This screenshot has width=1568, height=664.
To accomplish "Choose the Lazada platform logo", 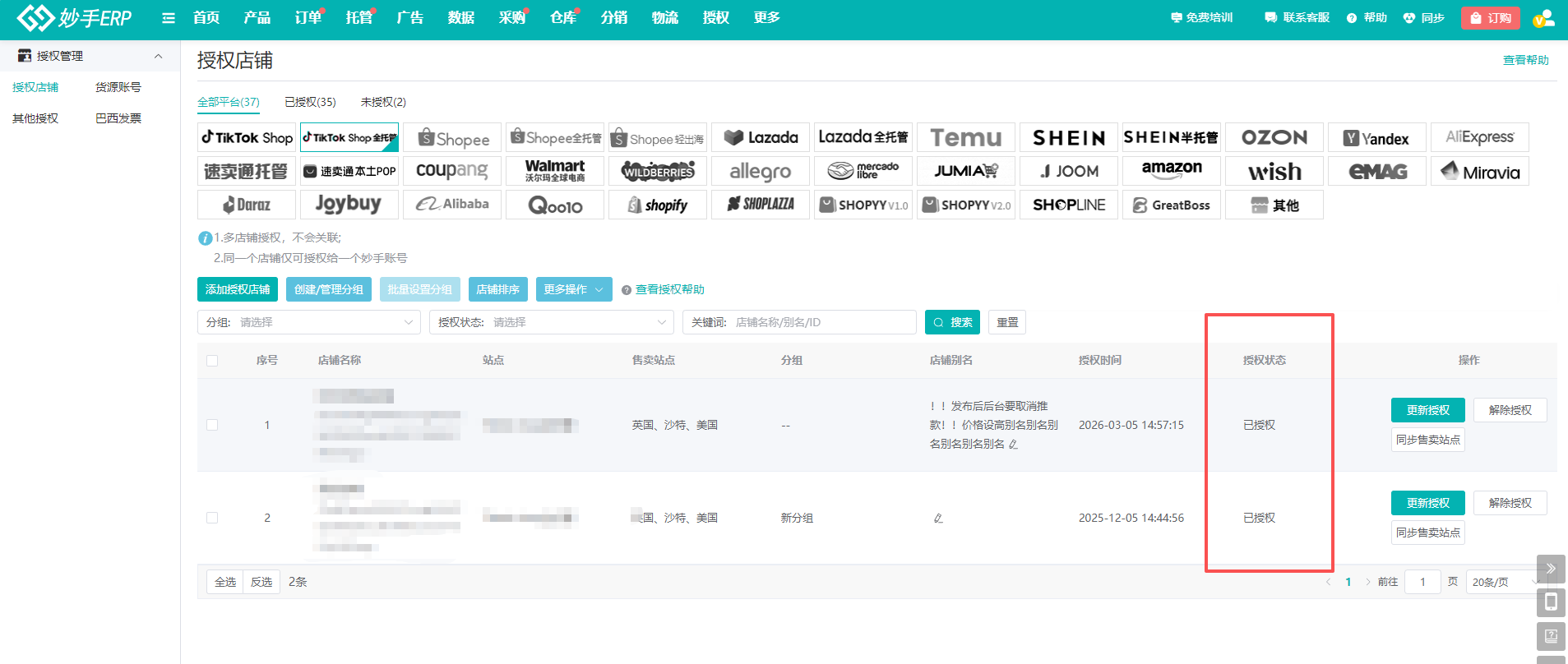I will (x=761, y=137).
